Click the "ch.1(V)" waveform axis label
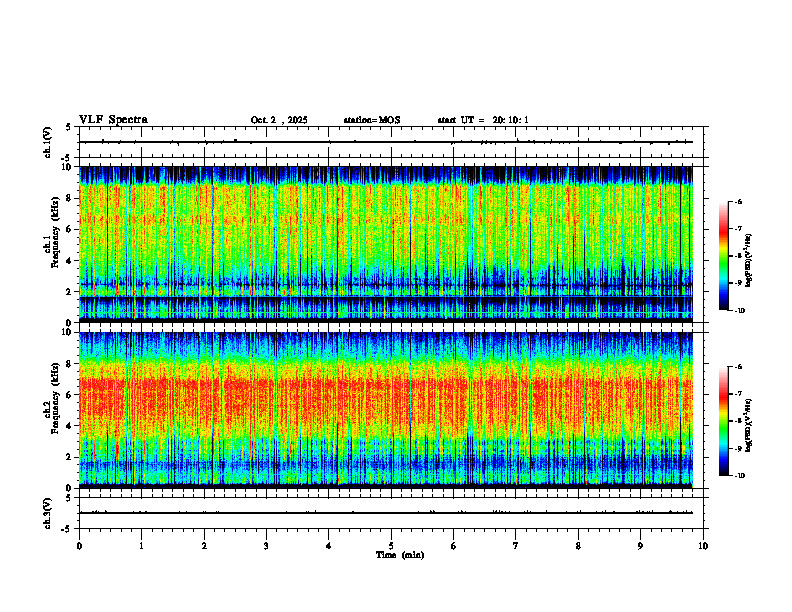Viewport: 792px width, 612px height. (48, 142)
